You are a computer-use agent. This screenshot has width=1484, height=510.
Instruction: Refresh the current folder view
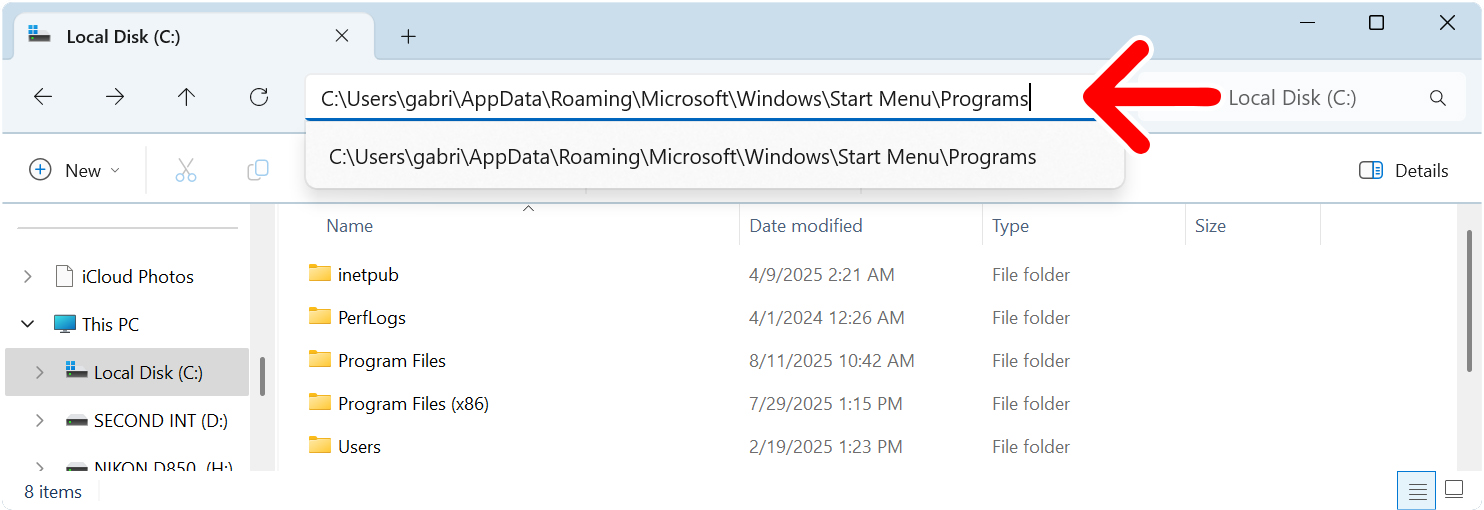(259, 97)
